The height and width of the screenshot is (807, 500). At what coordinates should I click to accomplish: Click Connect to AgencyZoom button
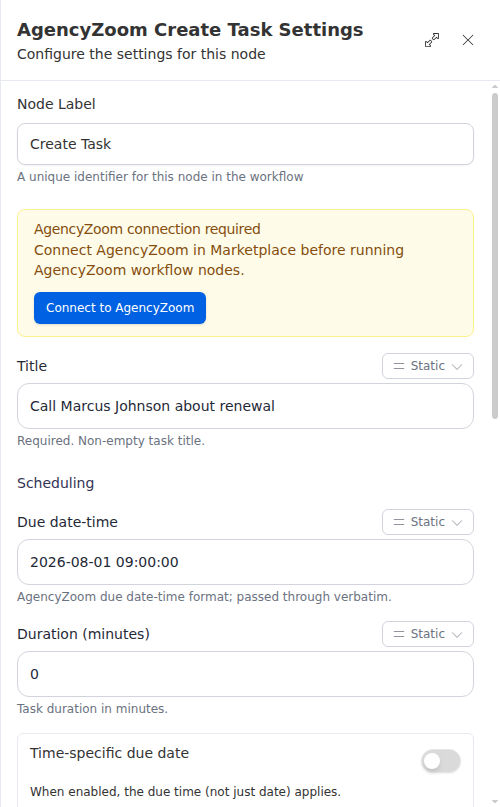coord(120,308)
